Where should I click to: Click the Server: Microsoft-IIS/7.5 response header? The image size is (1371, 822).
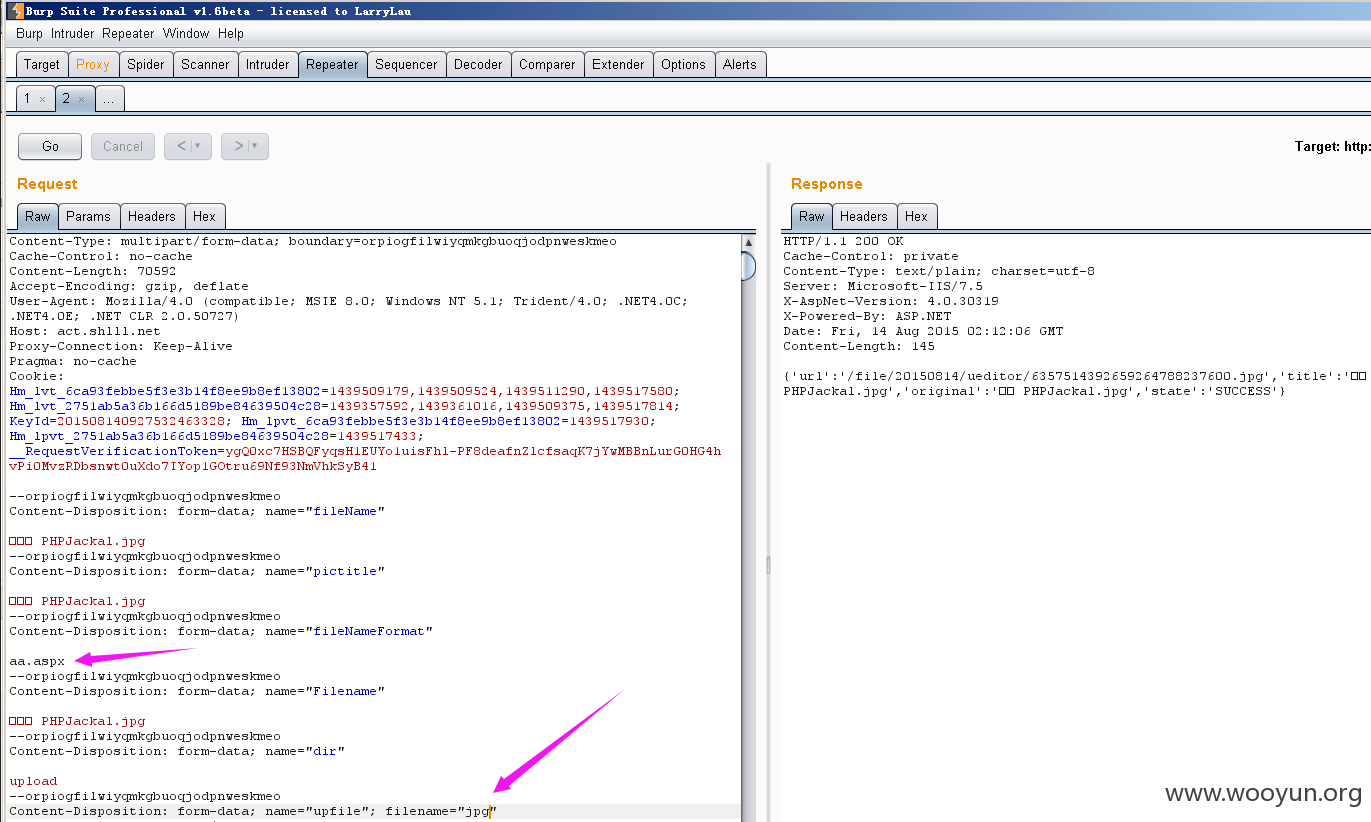tap(871, 286)
